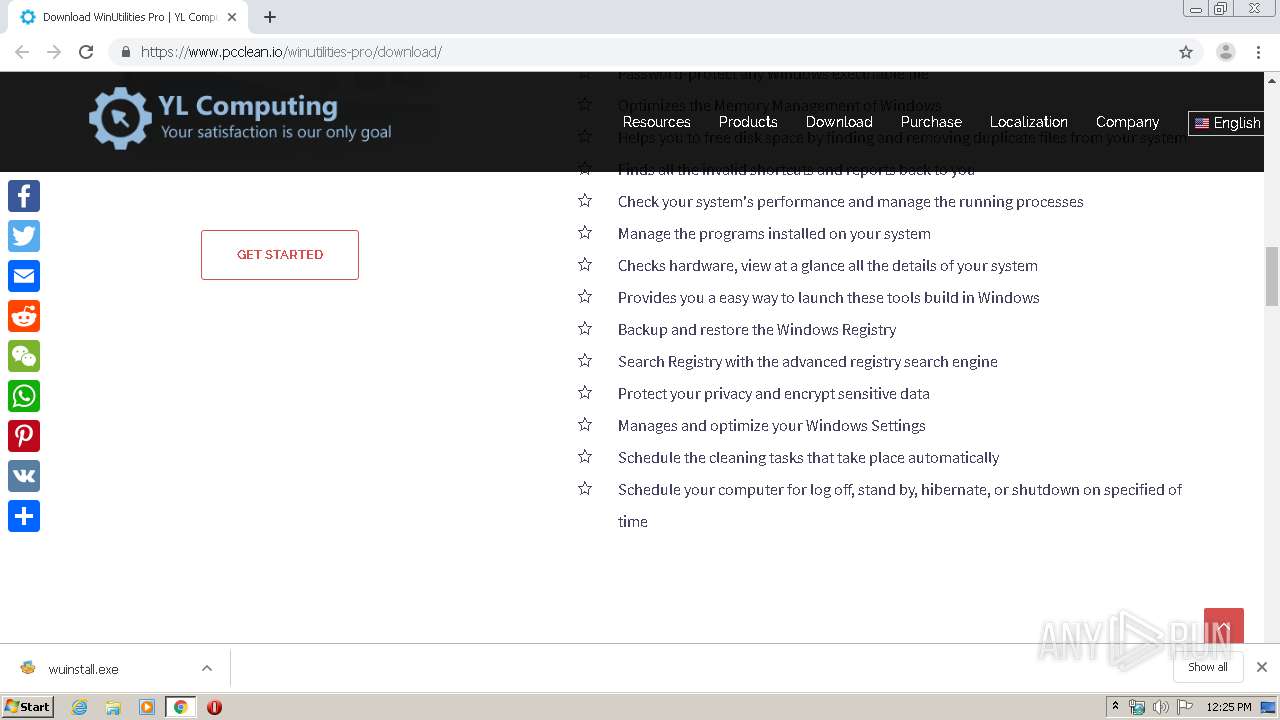Click star beside 'Provides you a easy way' line
The width and height of the screenshot is (1280, 720).
[585, 296]
